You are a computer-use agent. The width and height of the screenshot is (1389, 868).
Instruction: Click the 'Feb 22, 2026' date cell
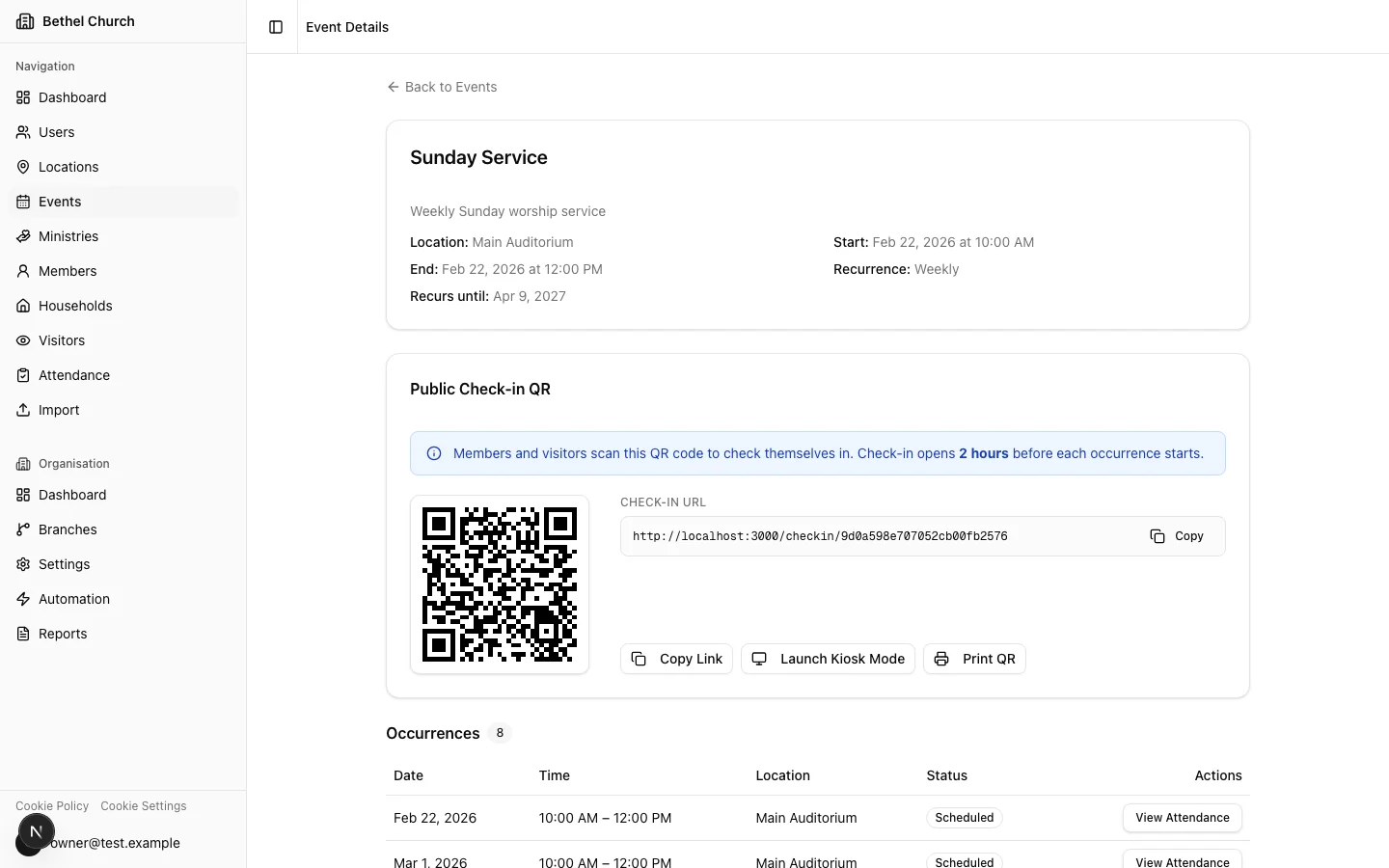point(435,818)
